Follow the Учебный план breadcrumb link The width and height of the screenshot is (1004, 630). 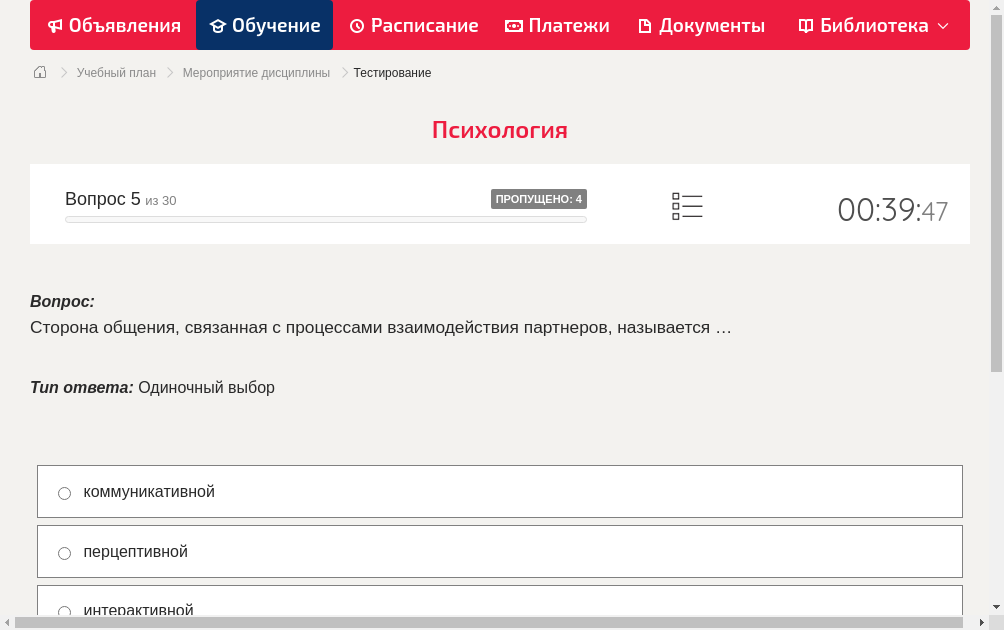(x=114, y=72)
